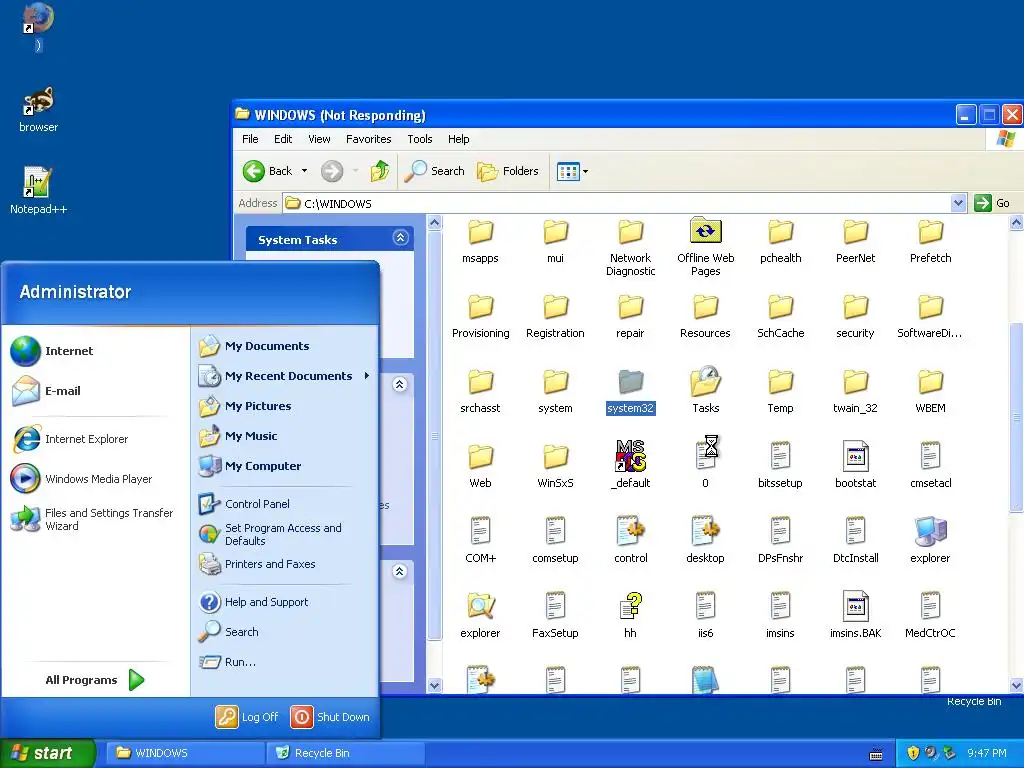Toggle the Folders pane button
Viewport: 1024px width, 768px height.
508,171
